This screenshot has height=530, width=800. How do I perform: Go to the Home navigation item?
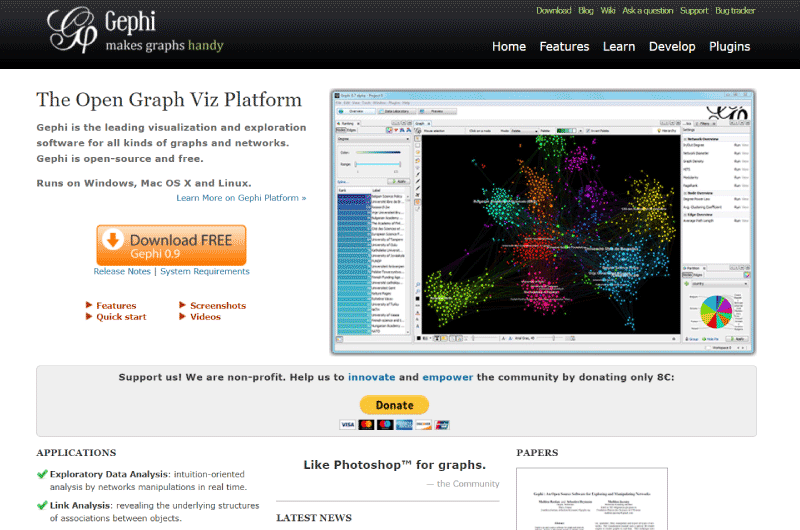tap(509, 46)
